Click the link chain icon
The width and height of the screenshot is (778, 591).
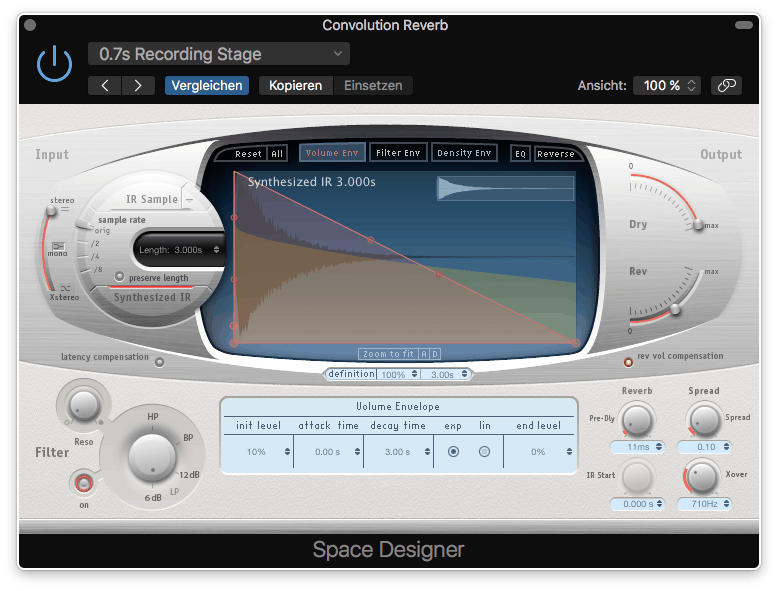(726, 85)
